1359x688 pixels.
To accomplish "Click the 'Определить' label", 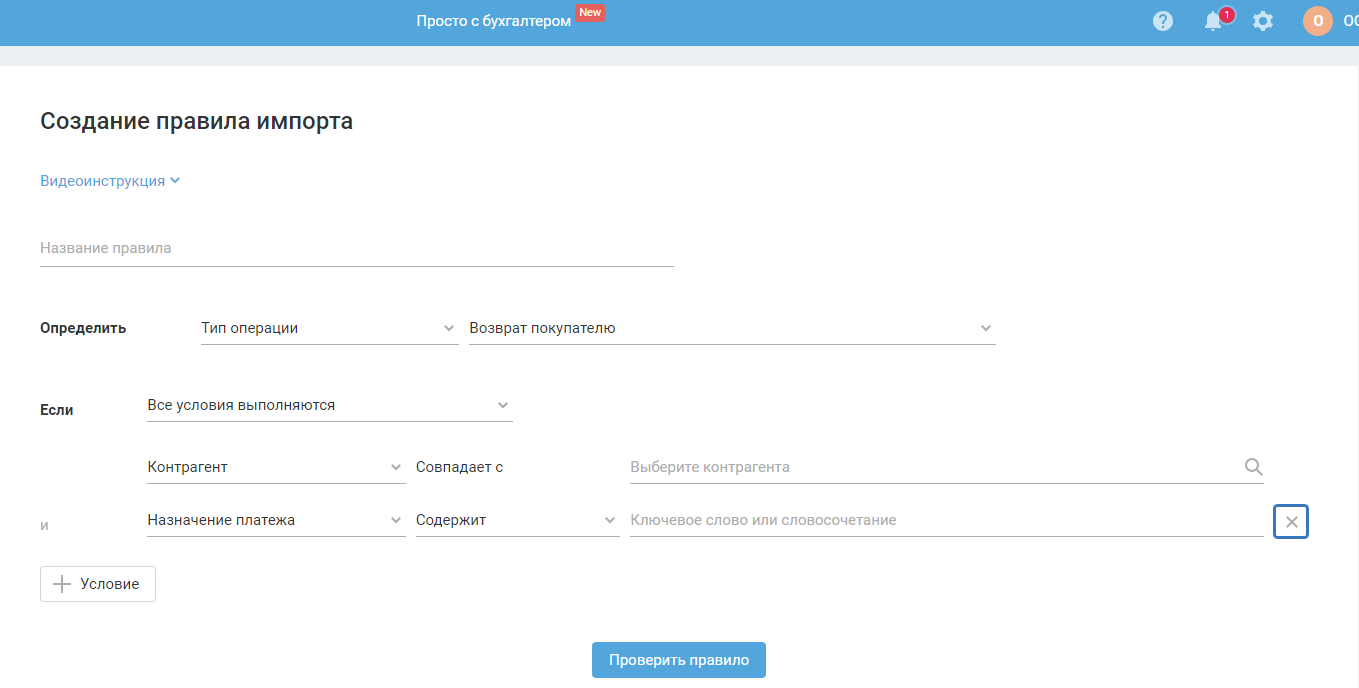I will [x=83, y=328].
